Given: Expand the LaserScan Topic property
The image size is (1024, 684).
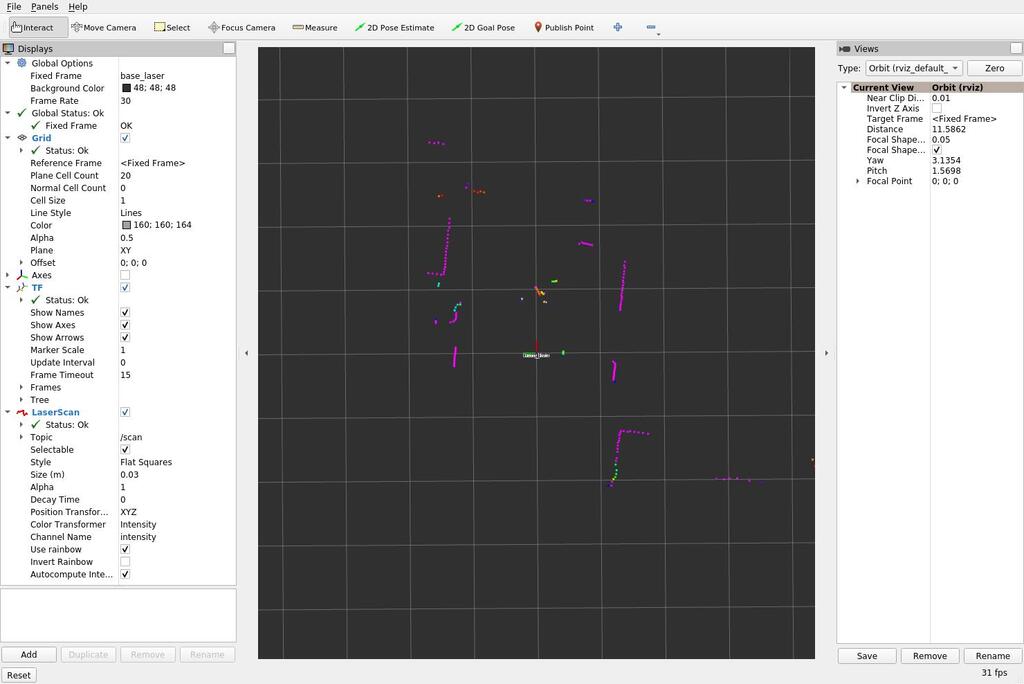Looking at the screenshot, I should 21,437.
